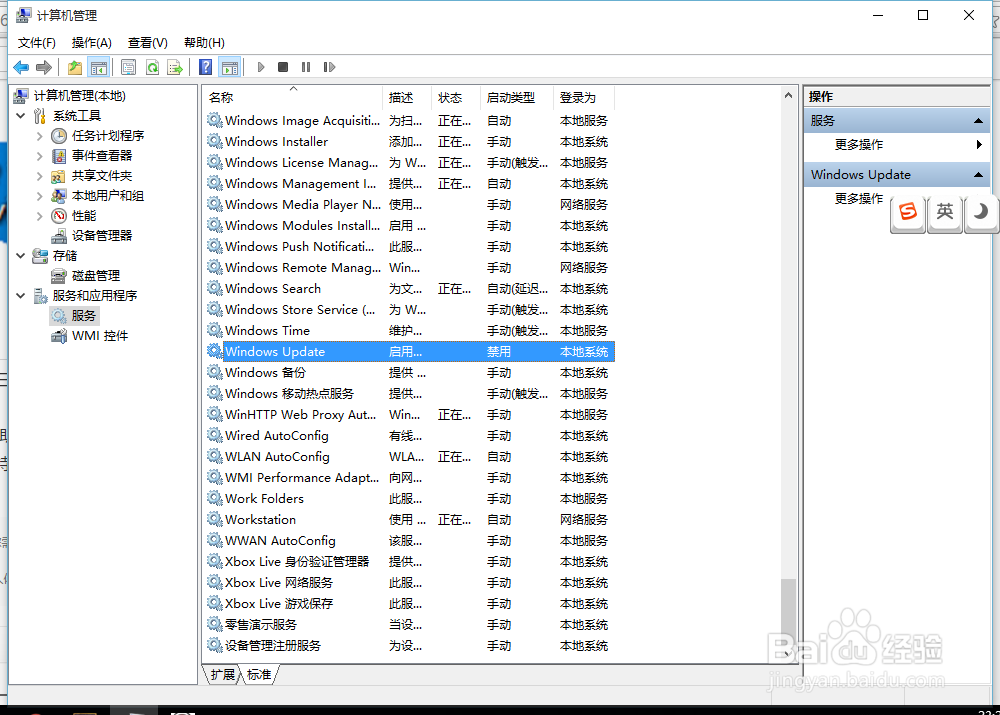Collapse the 存储 tree node
This screenshot has width=1000, height=715.
click(21, 256)
